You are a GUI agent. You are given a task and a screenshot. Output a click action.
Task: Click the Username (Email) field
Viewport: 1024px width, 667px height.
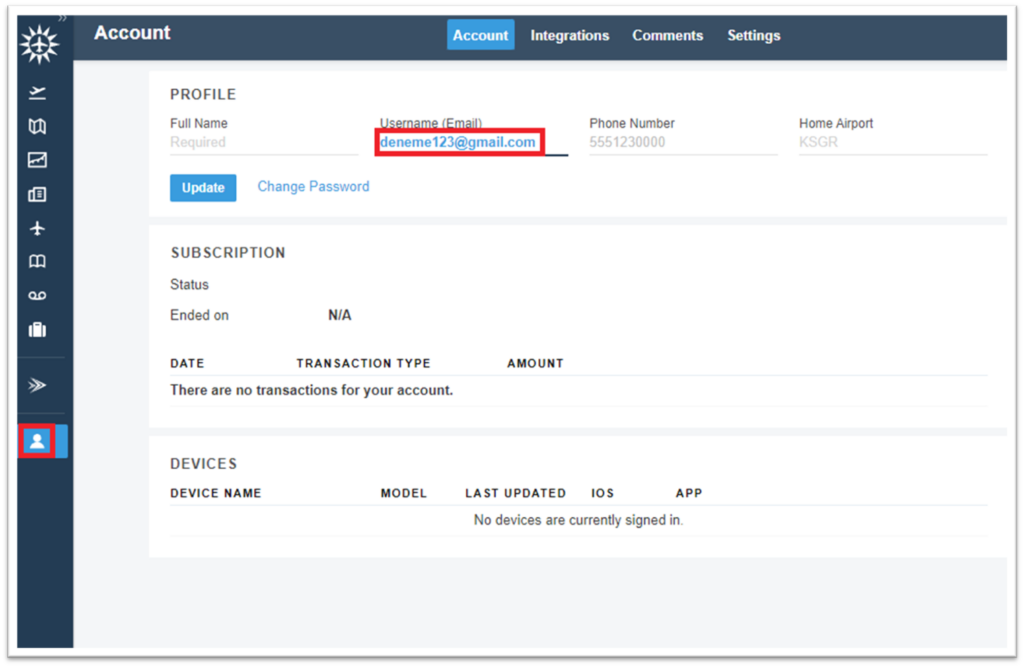click(473, 142)
